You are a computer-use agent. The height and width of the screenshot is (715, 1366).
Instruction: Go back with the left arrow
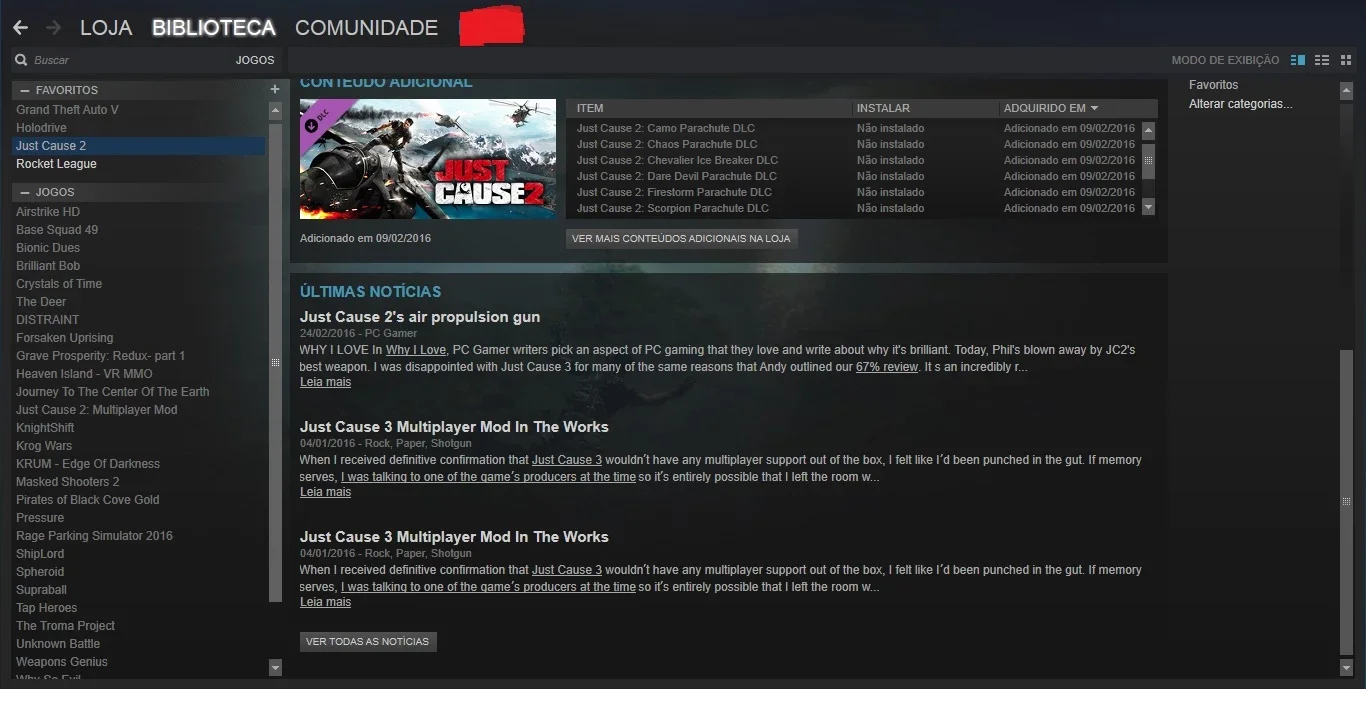pyautogui.click(x=20, y=28)
